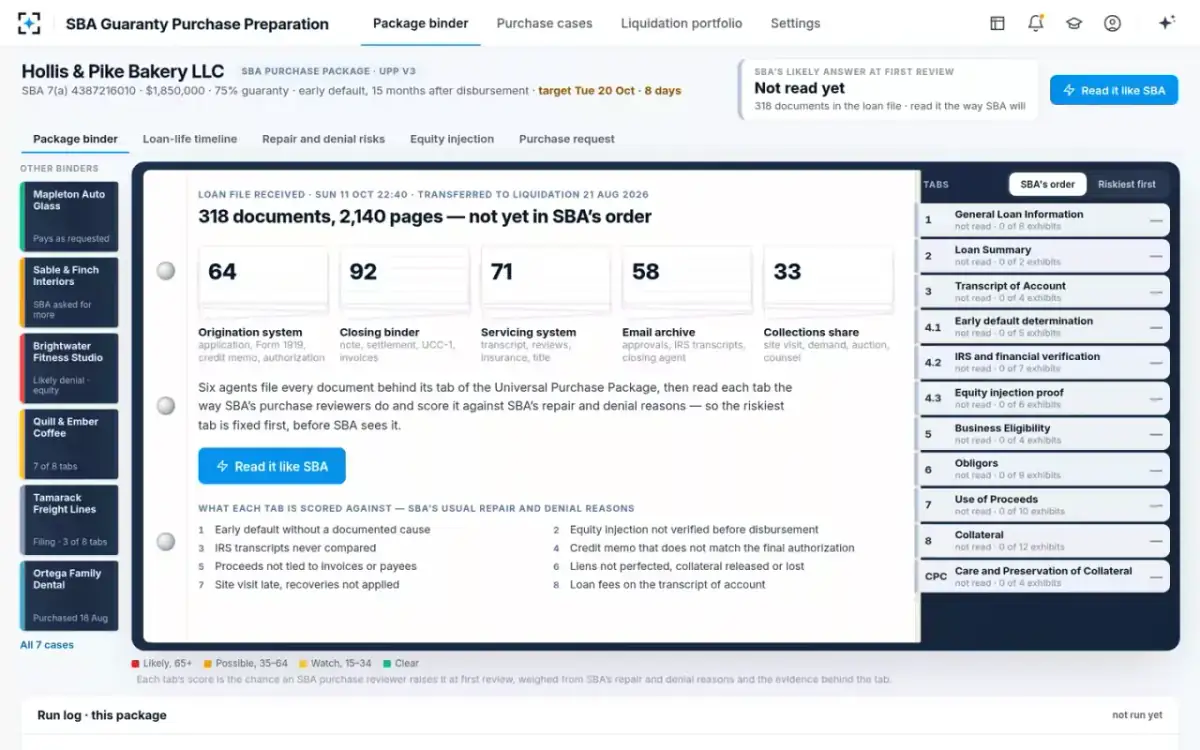Image resolution: width=1200 pixels, height=750 pixels.
Task: Click the green 'Clear' legend swatch
Action: [x=386, y=663]
